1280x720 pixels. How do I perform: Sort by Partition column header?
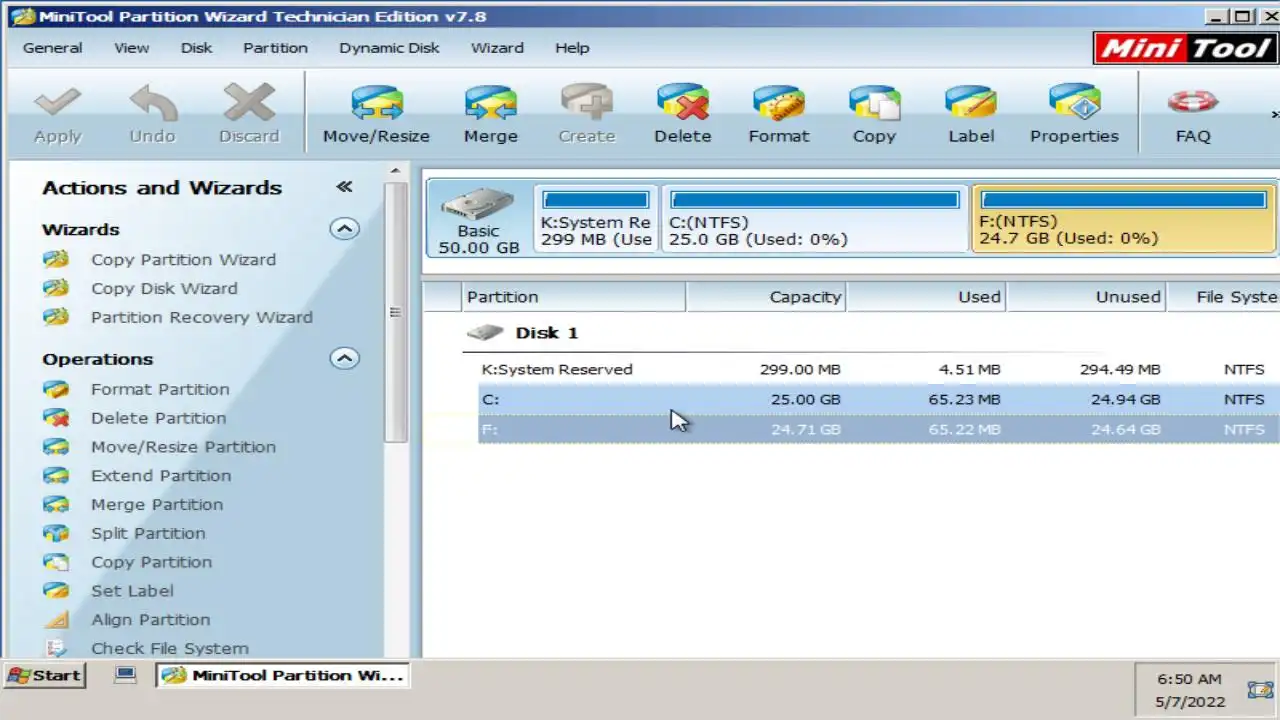575,297
